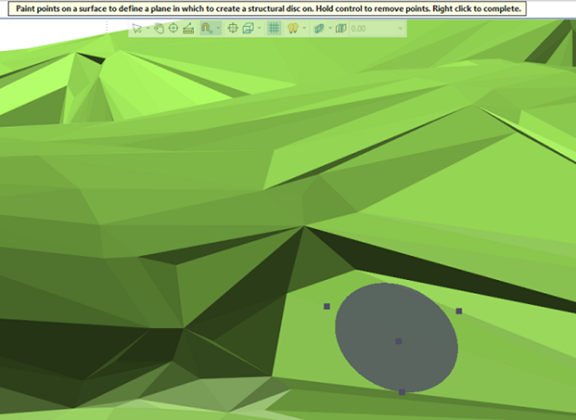Open the view cube dropdown arrow
The width and height of the screenshot is (576, 420).
click(259, 28)
